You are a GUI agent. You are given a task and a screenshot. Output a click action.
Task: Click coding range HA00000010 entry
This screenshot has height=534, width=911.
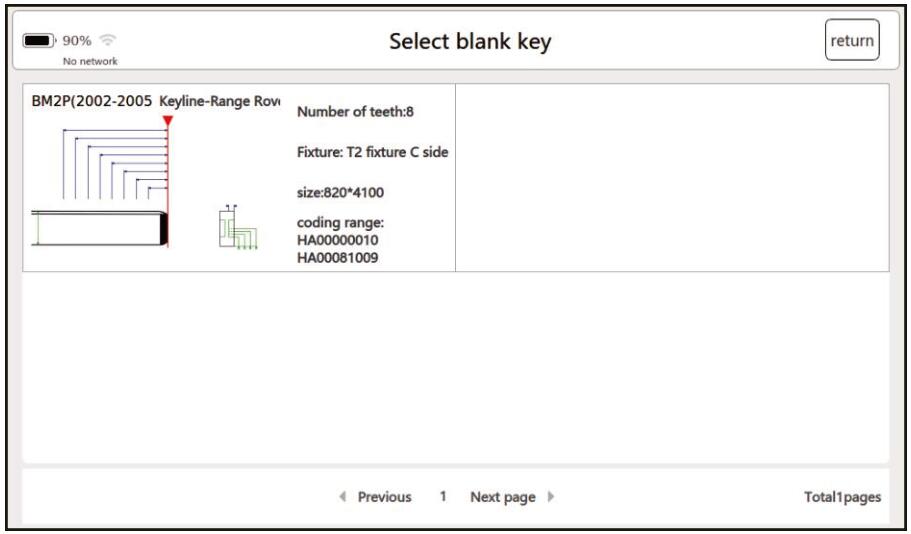click(x=337, y=240)
